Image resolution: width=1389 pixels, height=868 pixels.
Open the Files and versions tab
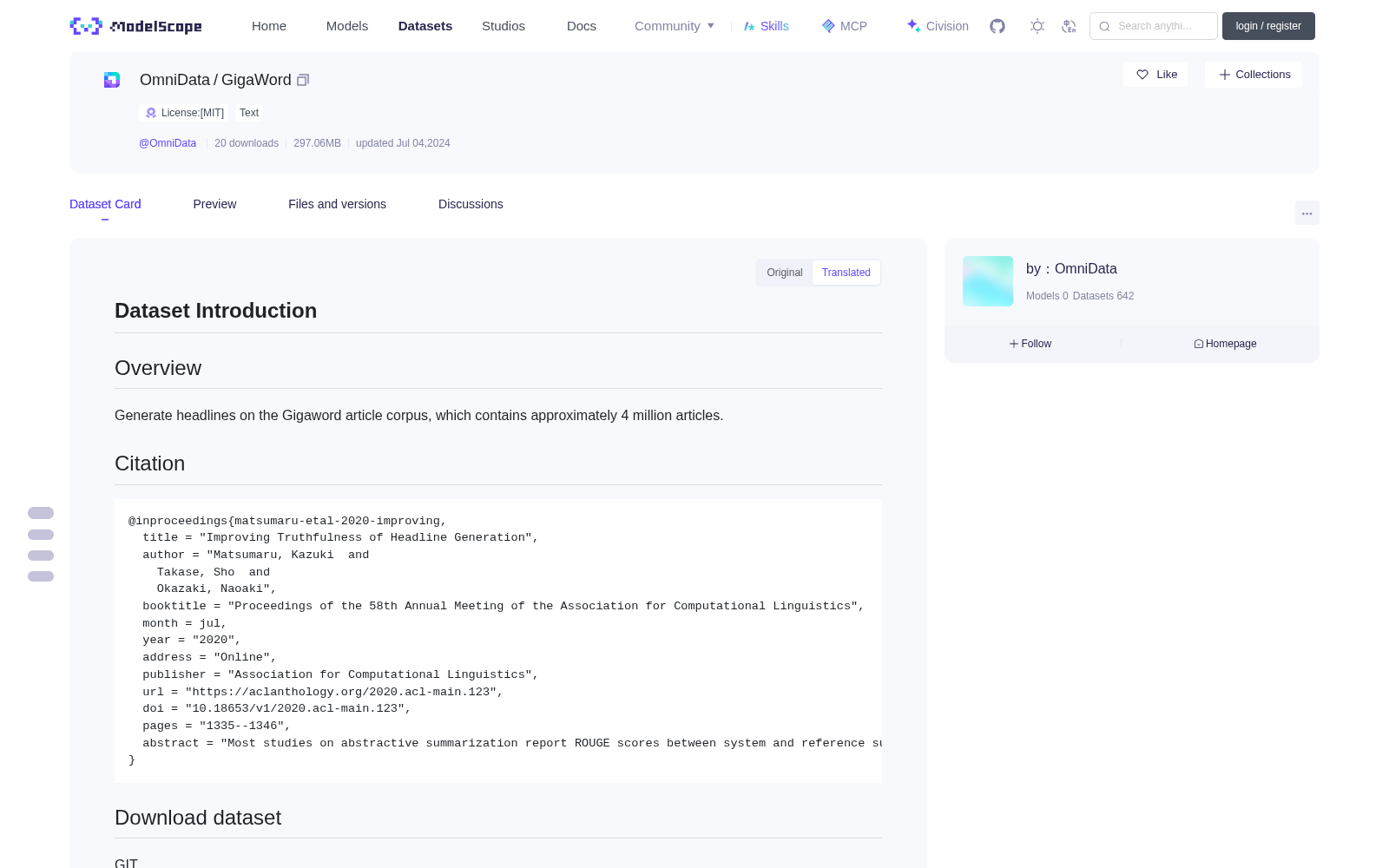click(x=337, y=204)
